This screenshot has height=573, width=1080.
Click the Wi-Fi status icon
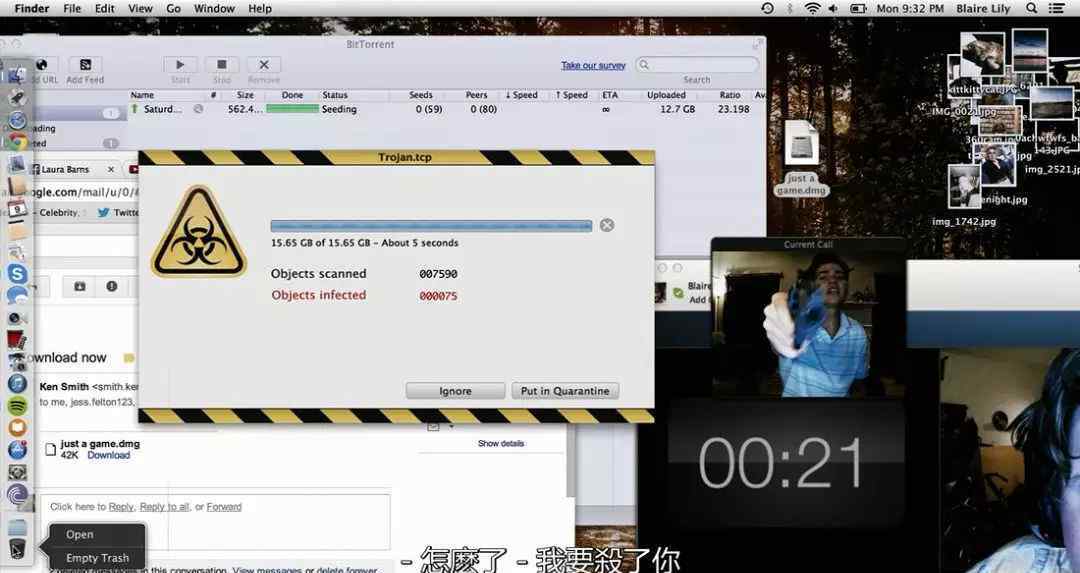click(813, 8)
